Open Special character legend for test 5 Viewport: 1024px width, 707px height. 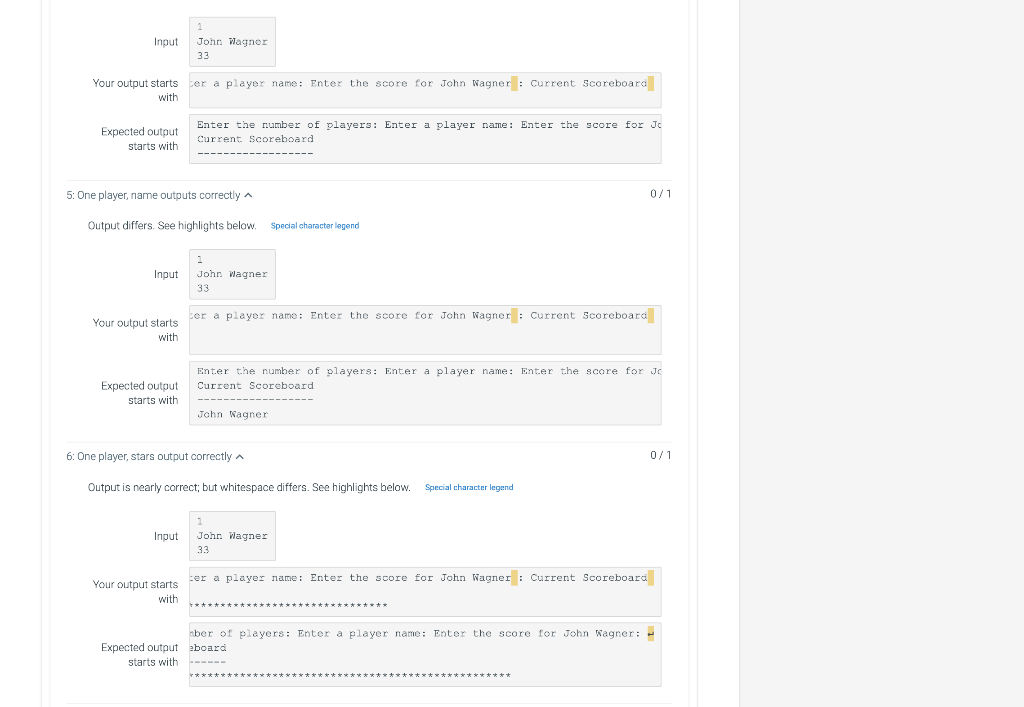click(314, 226)
